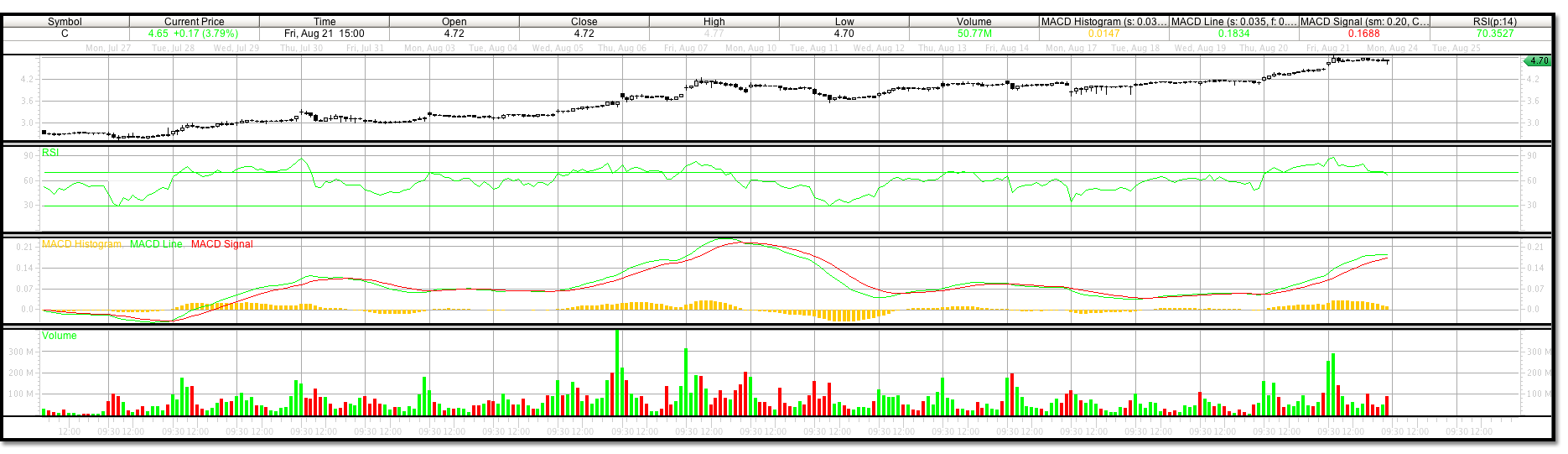Click the MACD Signal column header
Viewport: 1568px width, 454px height.
point(1364,22)
